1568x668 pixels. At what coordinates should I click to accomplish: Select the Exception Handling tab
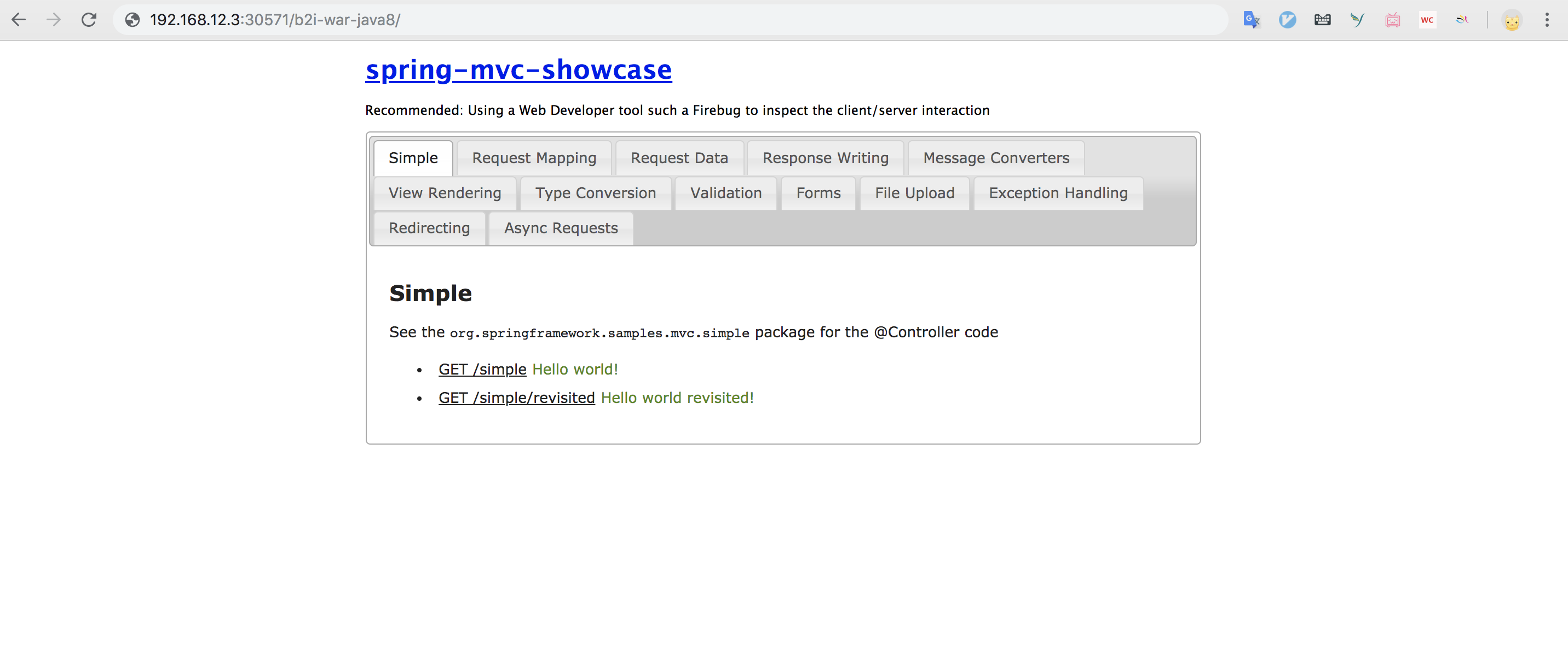[x=1058, y=194]
